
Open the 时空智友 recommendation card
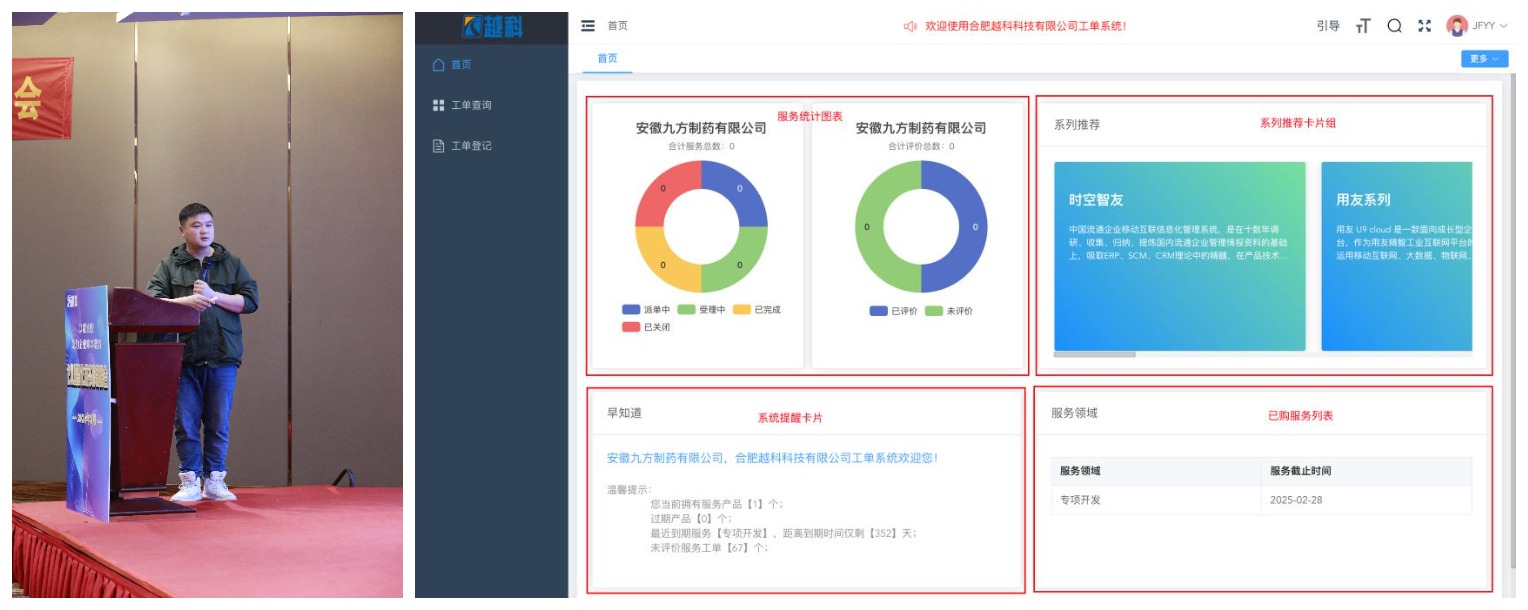[x=1180, y=257]
